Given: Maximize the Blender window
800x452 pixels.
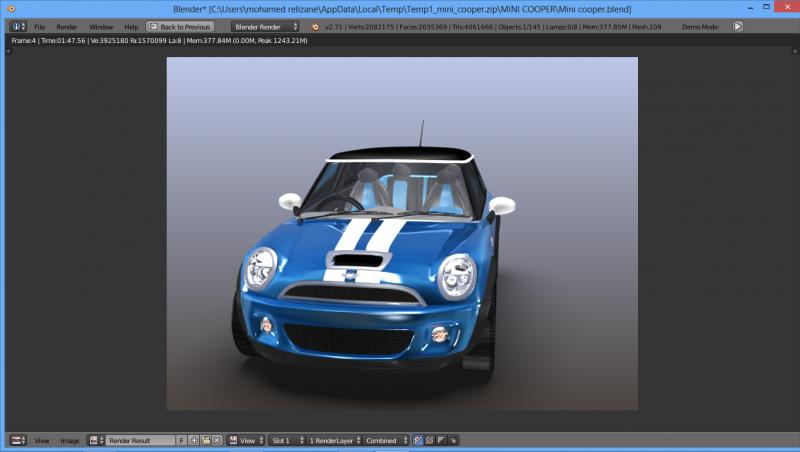Looking at the screenshot, I should (766, 7).
